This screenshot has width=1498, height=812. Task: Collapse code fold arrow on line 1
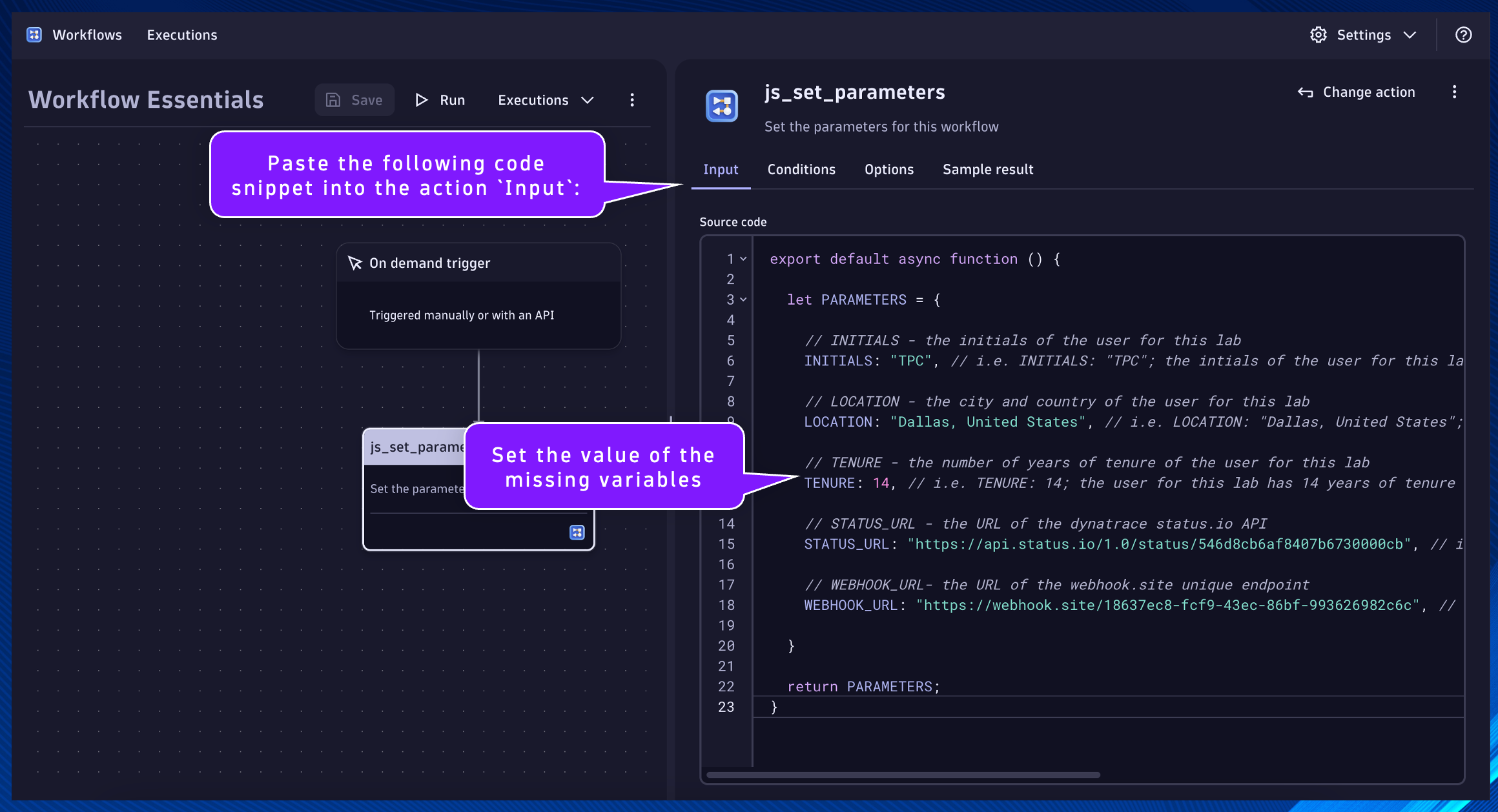(x=743, y=259)
